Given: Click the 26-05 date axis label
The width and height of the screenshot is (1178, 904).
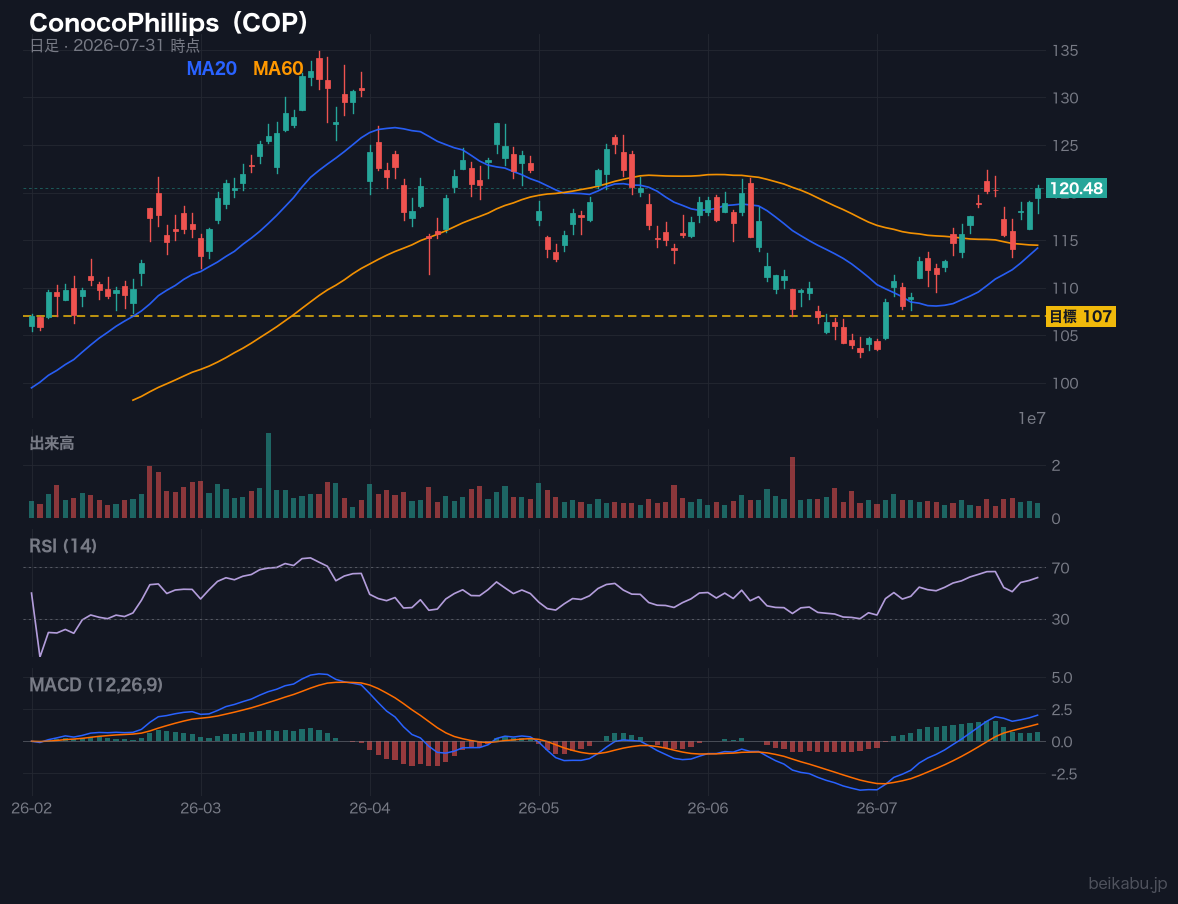Looking at the screenshot, I should tap(539, 809).
